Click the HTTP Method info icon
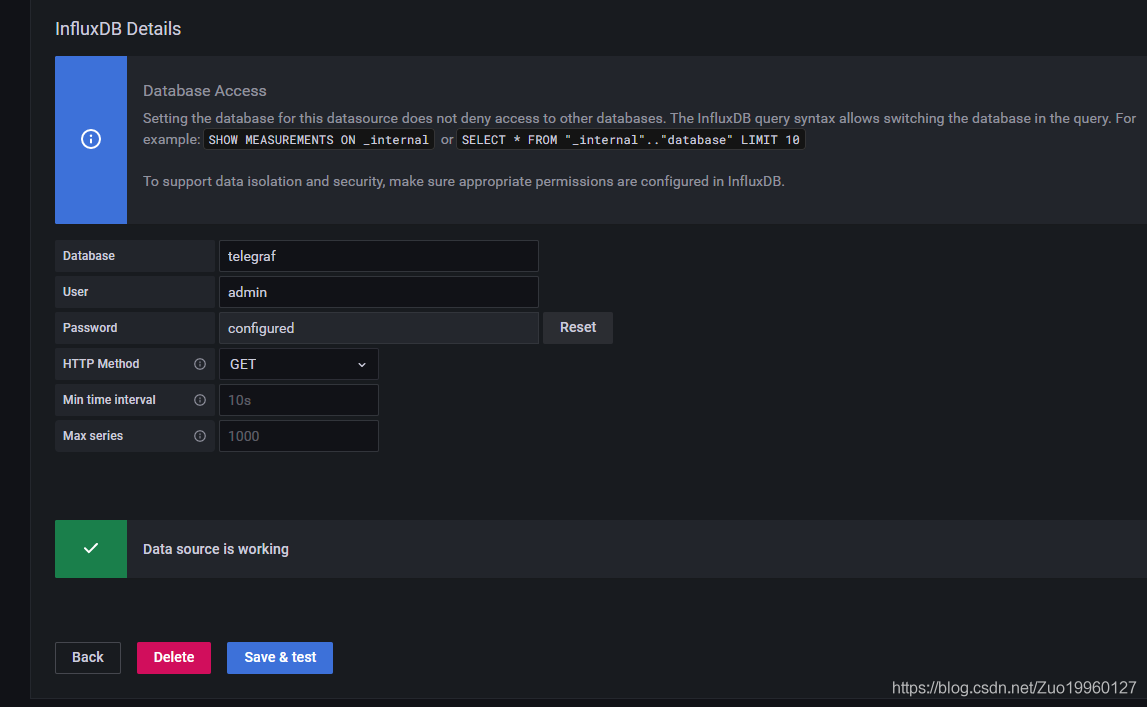Image resolution: width=1147 pixels, height=707 pixels. point(200,364)
